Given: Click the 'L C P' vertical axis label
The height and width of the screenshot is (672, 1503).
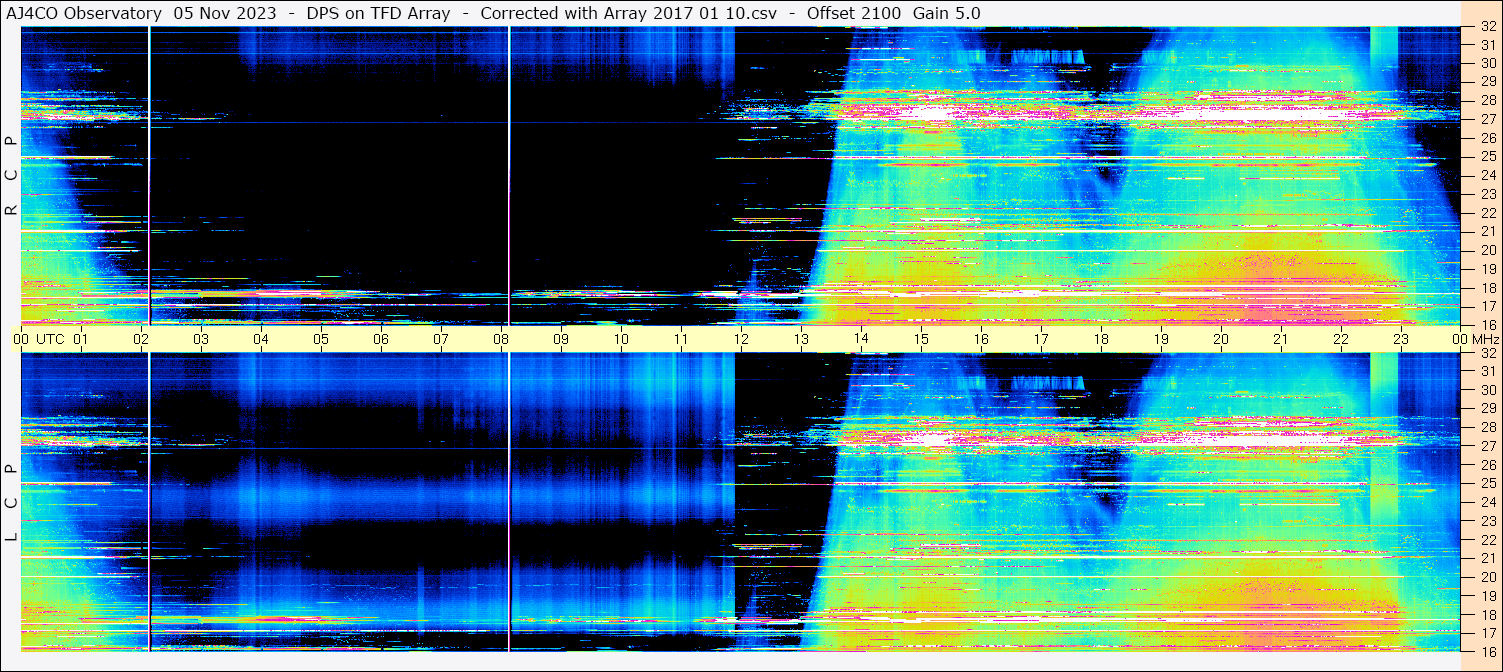Looking at the screenshot, I should coord(11,502).
